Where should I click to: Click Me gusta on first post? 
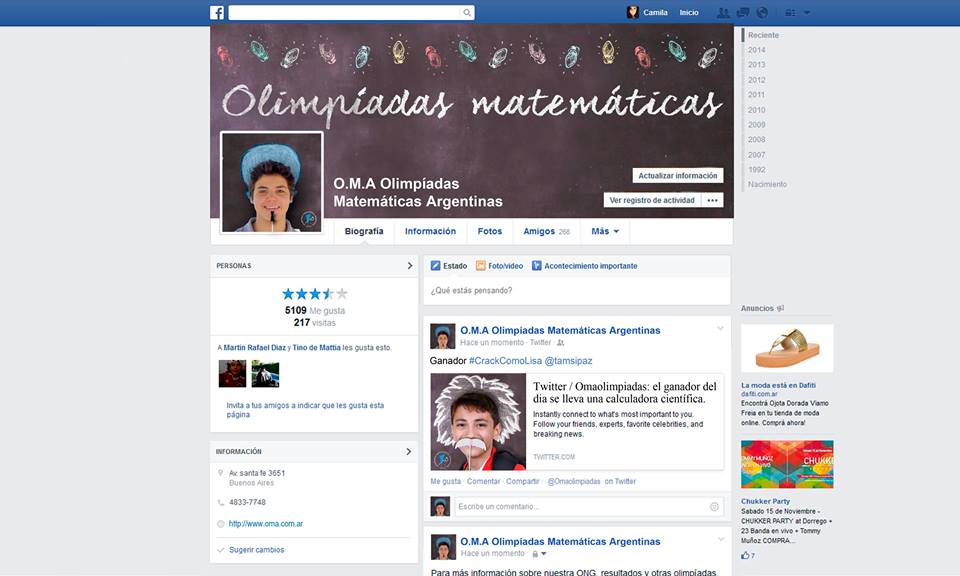point(446,482)
